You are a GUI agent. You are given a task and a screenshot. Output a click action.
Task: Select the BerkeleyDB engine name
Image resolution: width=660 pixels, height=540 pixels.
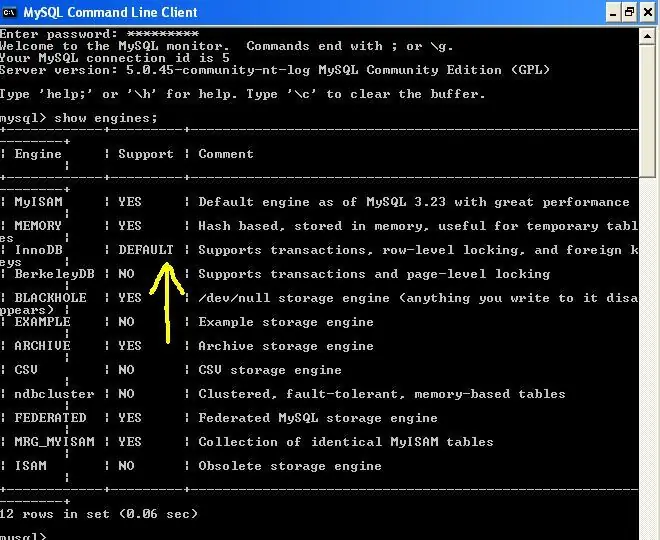[54, 274]
